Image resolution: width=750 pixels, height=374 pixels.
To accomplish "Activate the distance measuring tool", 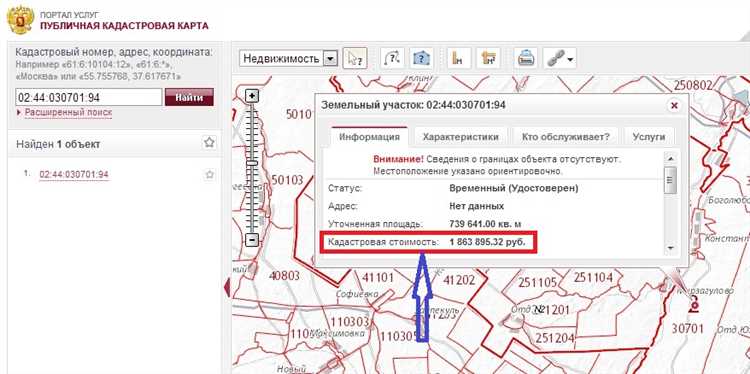I will (458, 59).
